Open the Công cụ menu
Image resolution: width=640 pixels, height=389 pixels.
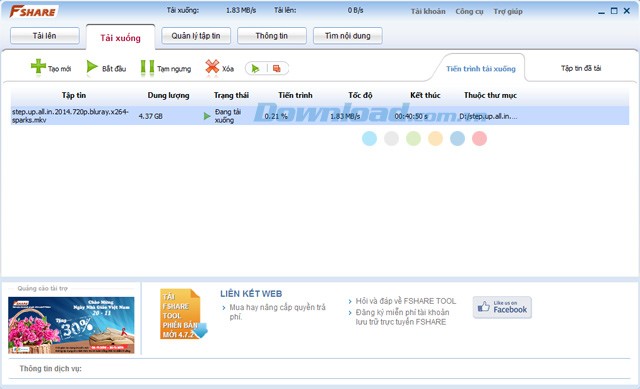[x=469, y=11]
